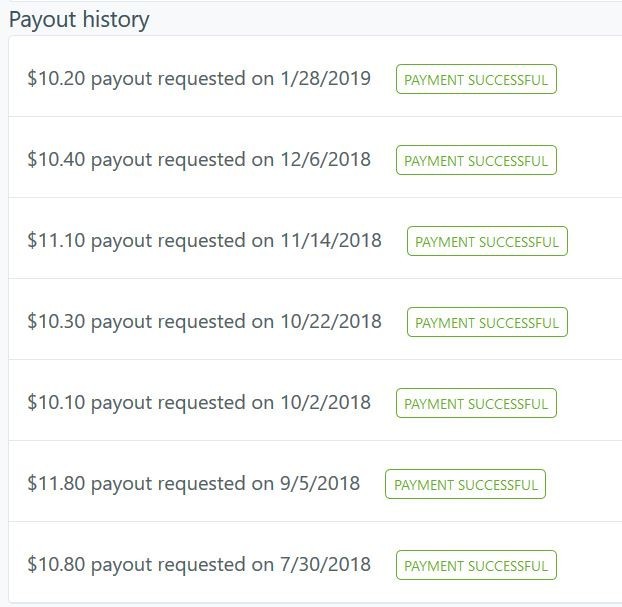622x607 pixels.
Task: Click Payment Successful badge for 7/30/2018 payout
Action: tap(476, 565)
